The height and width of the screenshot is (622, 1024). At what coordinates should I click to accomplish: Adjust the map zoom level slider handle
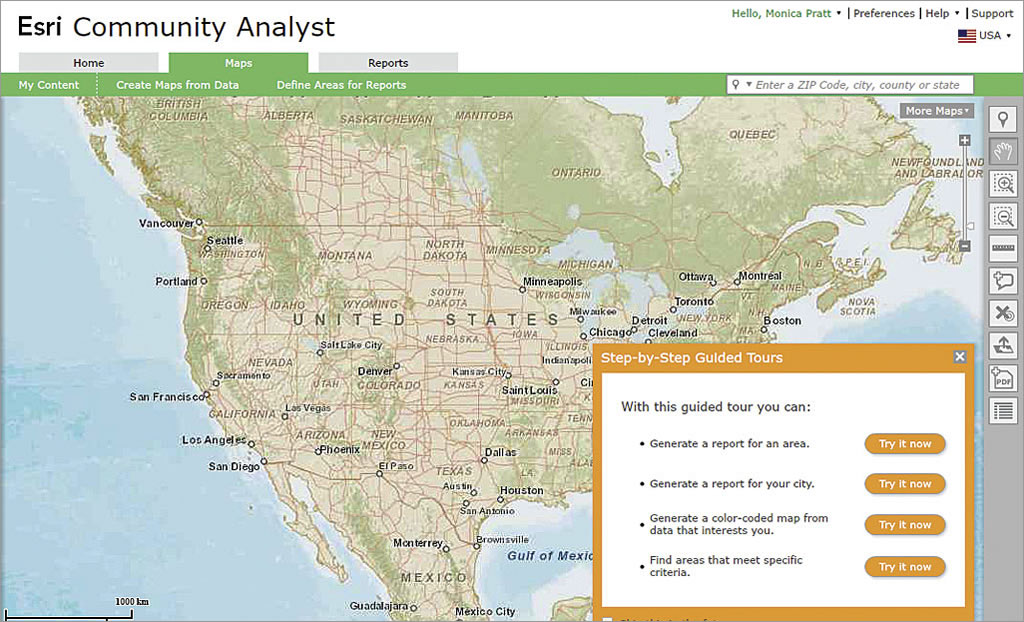[x=970, y=226]
